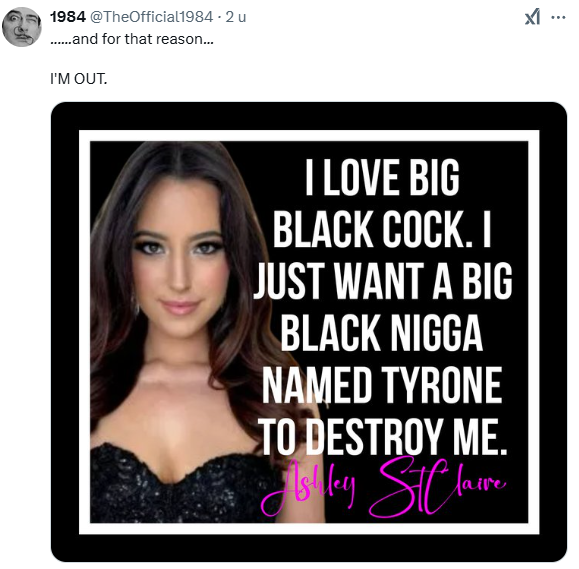Image resolution: width=579 pixels, height=569 pixels.
Task: Click the 'I'M OUT.' tweet text
Action: 79,78
